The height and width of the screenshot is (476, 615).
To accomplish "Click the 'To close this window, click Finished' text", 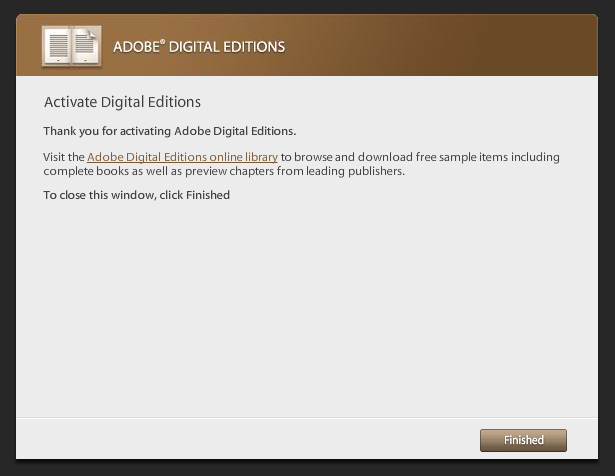I will 136,195.
